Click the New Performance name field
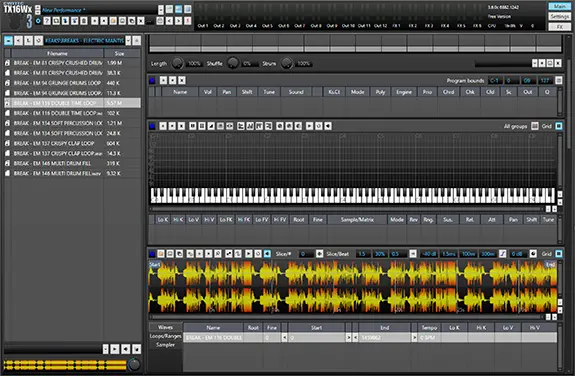 [99, 10]
